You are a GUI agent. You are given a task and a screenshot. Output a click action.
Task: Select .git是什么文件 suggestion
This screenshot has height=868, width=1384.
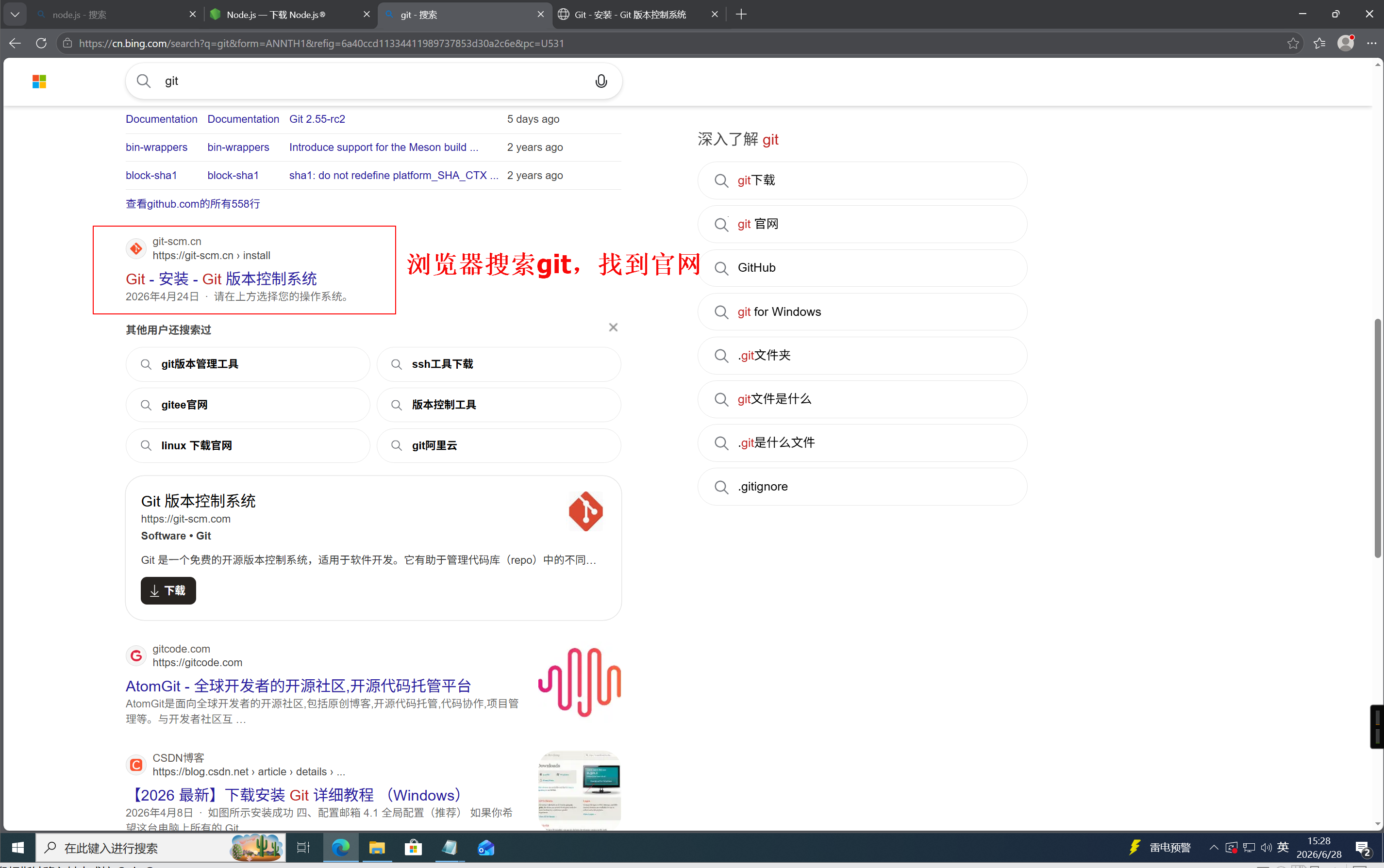click(x=862, y=442)
